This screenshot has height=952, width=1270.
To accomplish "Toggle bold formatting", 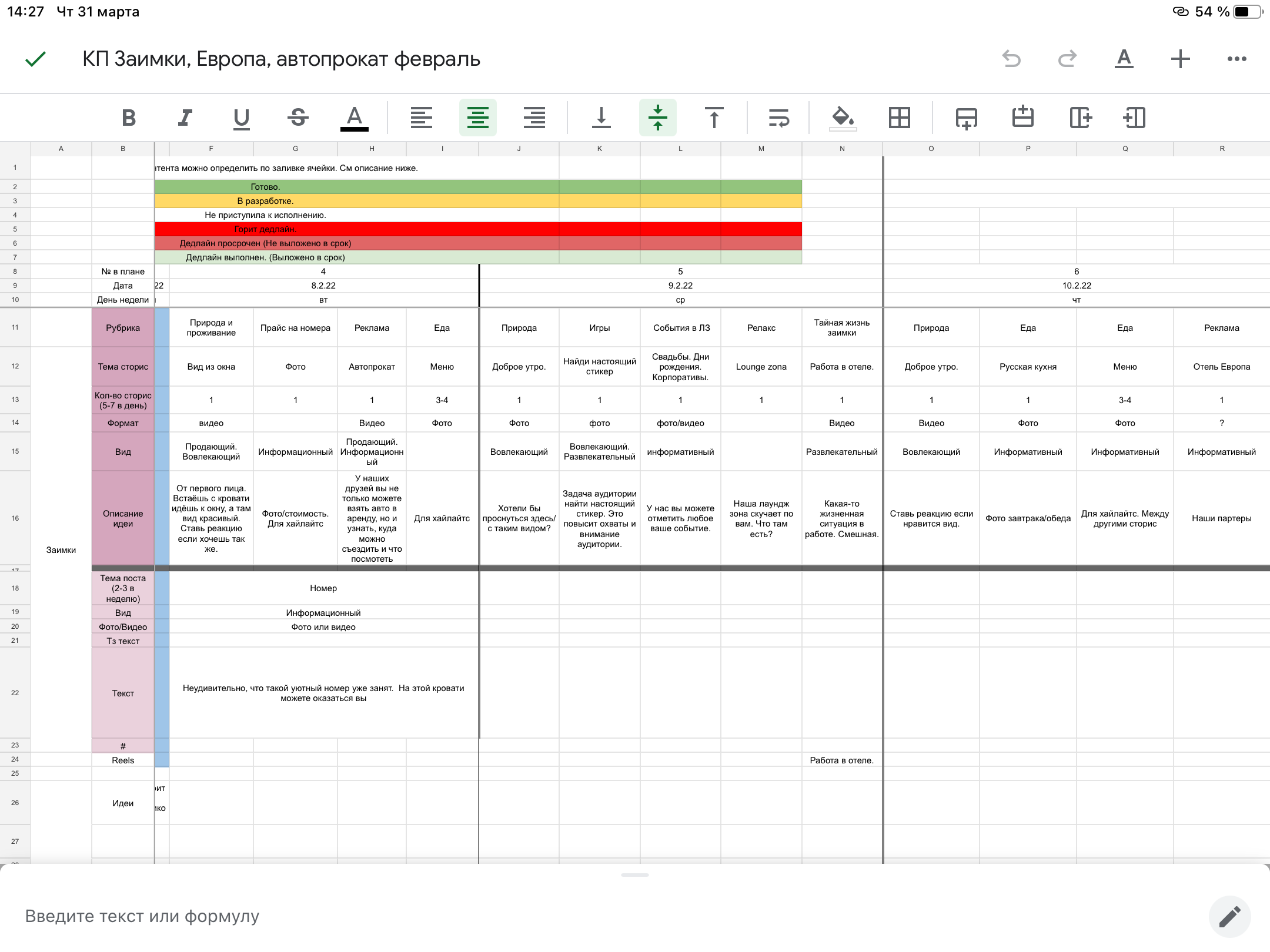I will [129, 118].
